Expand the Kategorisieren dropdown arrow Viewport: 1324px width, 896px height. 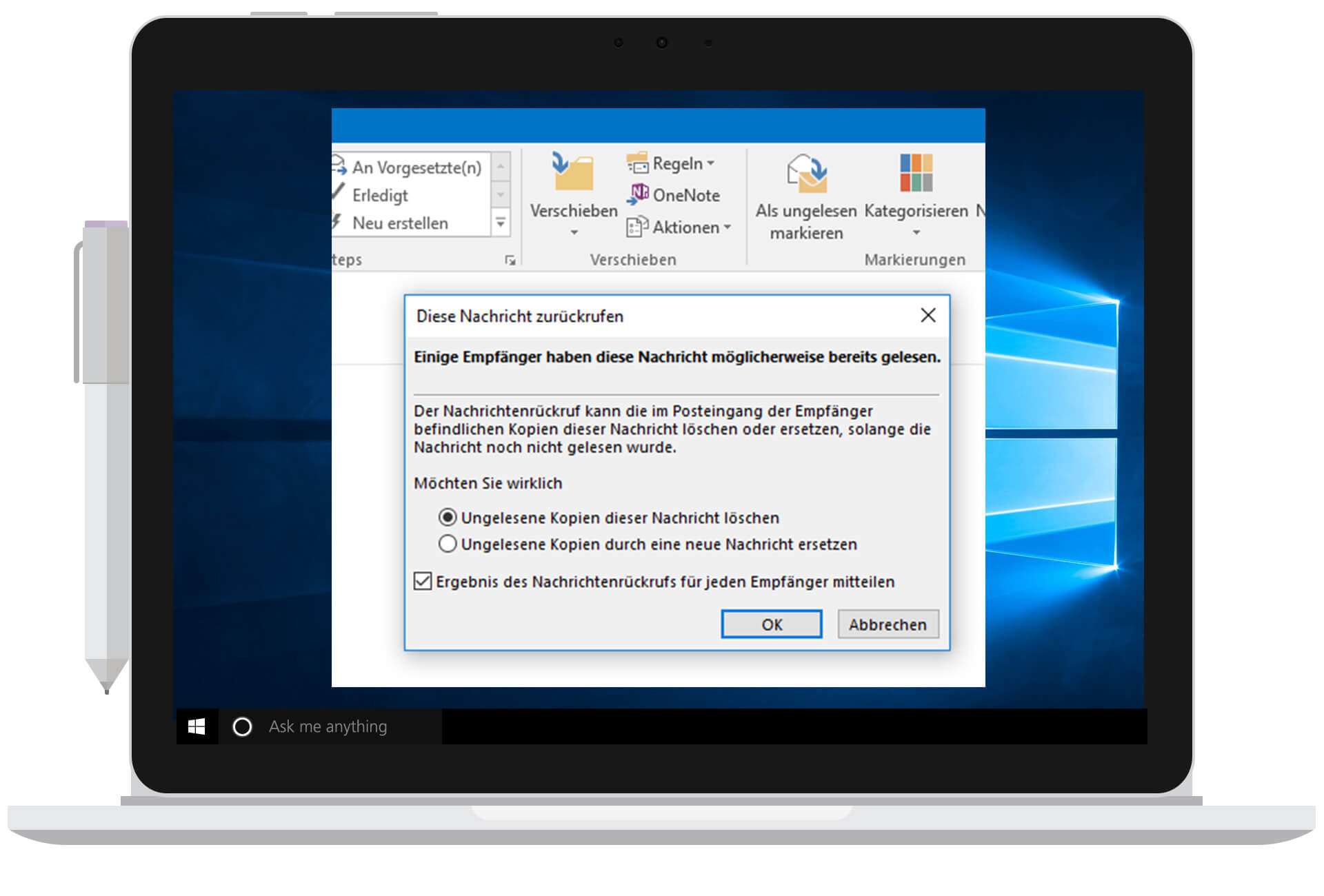pos(916,233)
